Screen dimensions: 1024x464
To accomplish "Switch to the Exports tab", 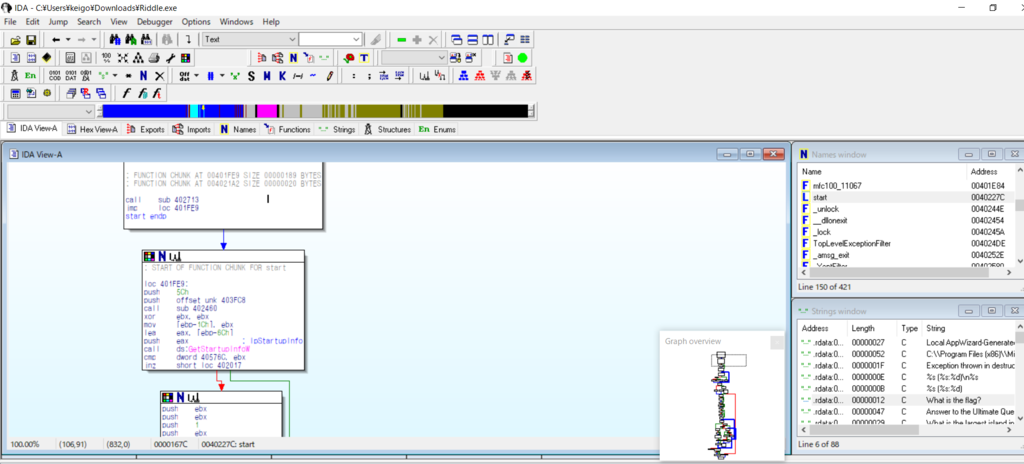I will click(x=145, y=129).
